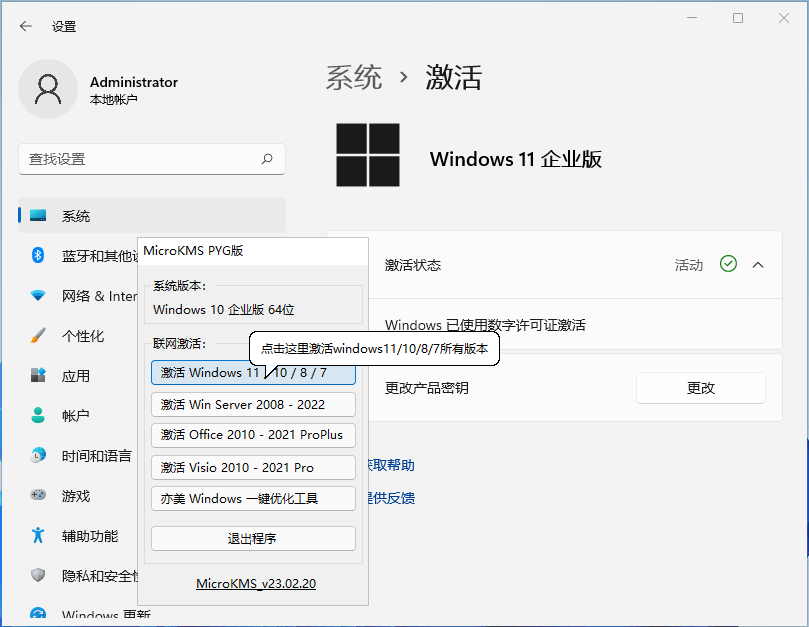The image size is (809, 627).
Task: Click Windows 已使用数字许可证激活 text
Action: tap(485, 325)
